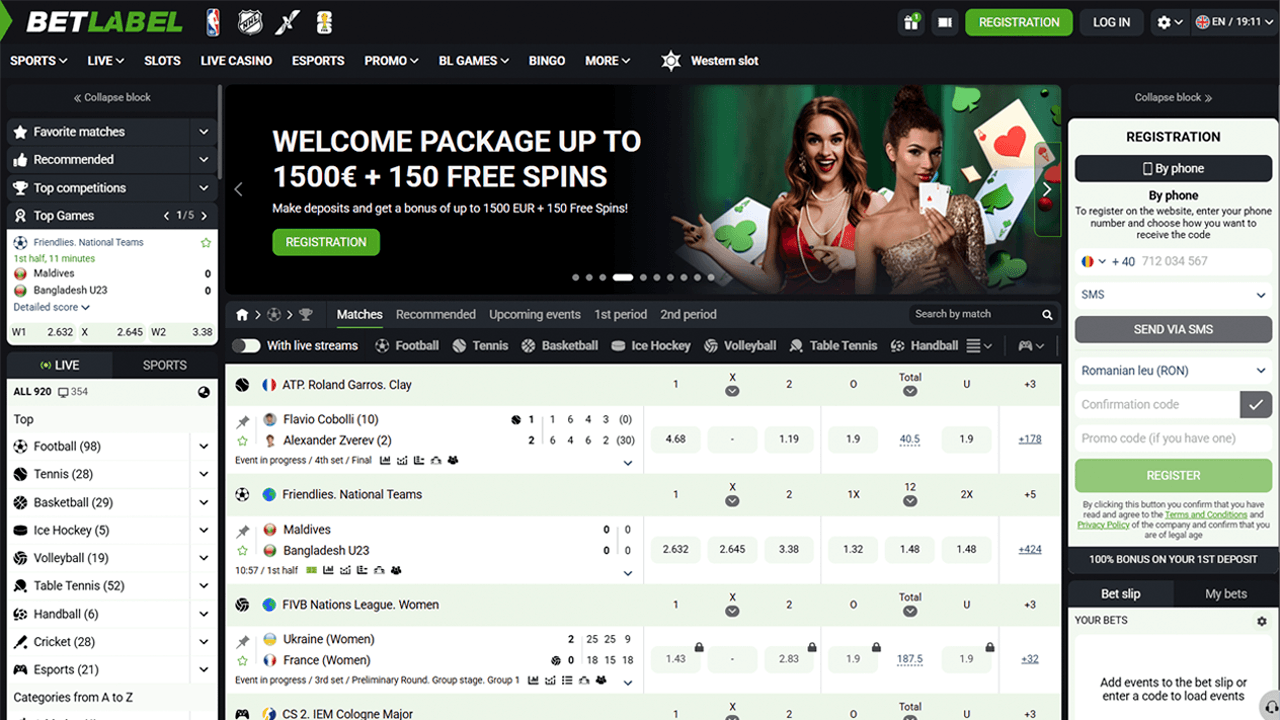Star the Friendlies match in Top Games
1280x720 pixels.
(206, 243)
